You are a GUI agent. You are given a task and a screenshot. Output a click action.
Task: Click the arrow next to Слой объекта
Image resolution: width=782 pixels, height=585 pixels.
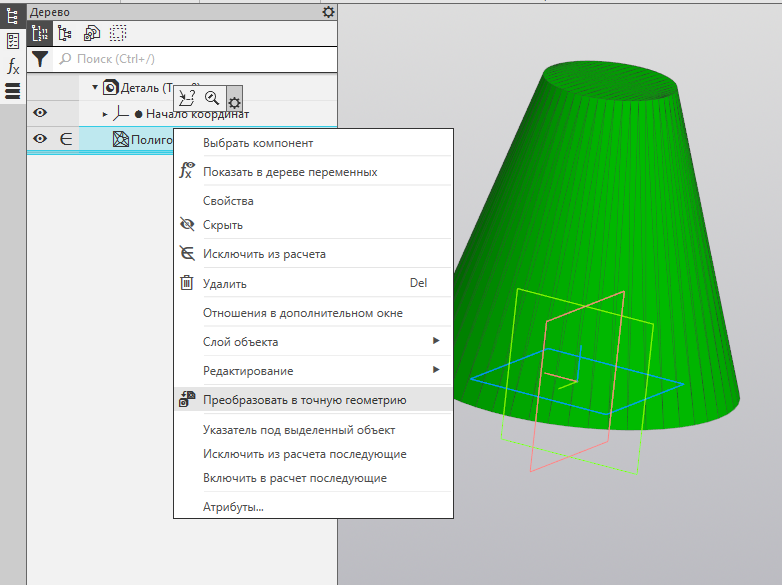point(436,341)
